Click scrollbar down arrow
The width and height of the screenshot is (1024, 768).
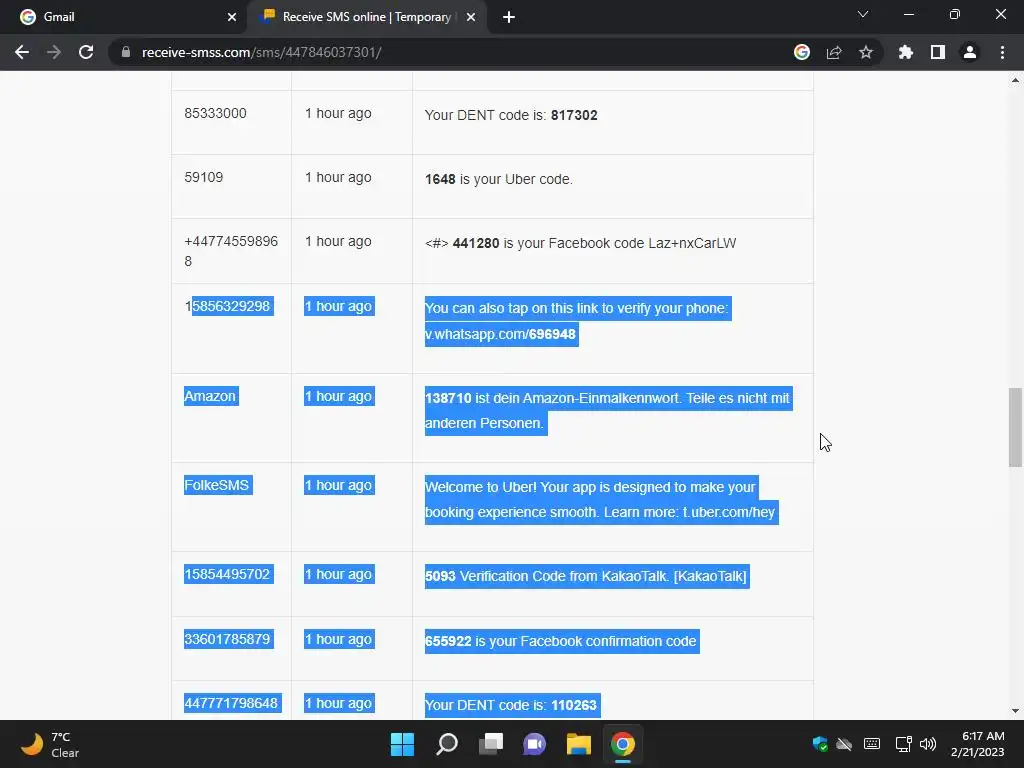[x=1015, y=711]
